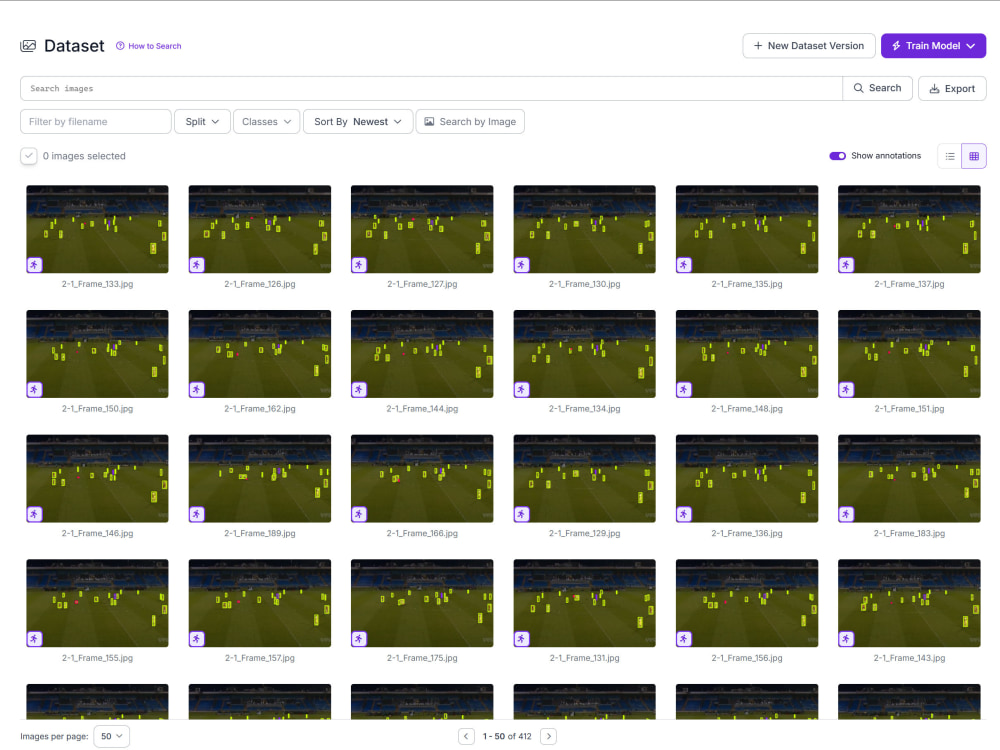
Task: Click annotation badge on 2-1_Frame_150.jpg
Action: (x=34, y=389)
